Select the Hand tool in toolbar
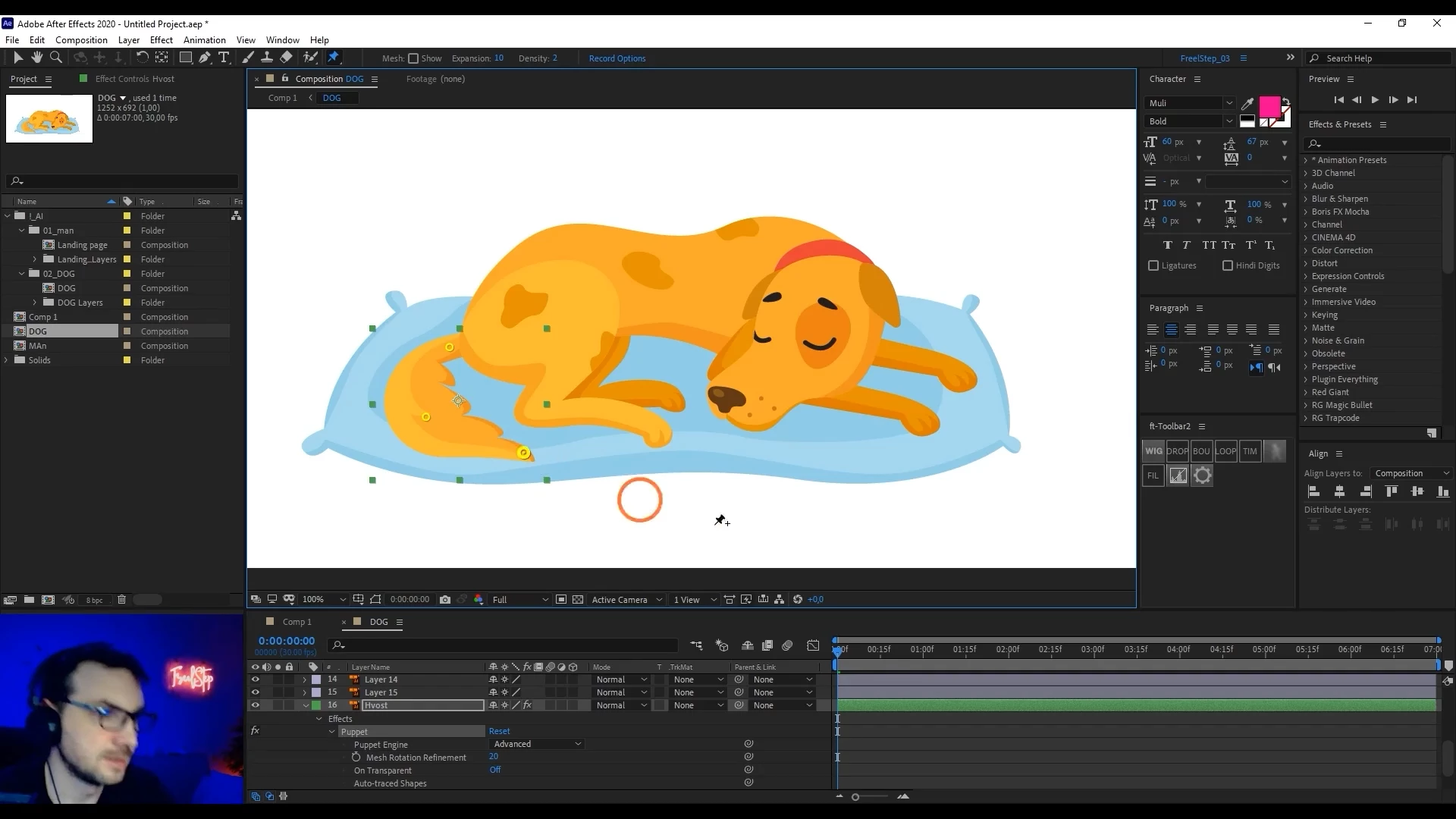Screen dimensions: 1456x819 click(x=36, y=58)
